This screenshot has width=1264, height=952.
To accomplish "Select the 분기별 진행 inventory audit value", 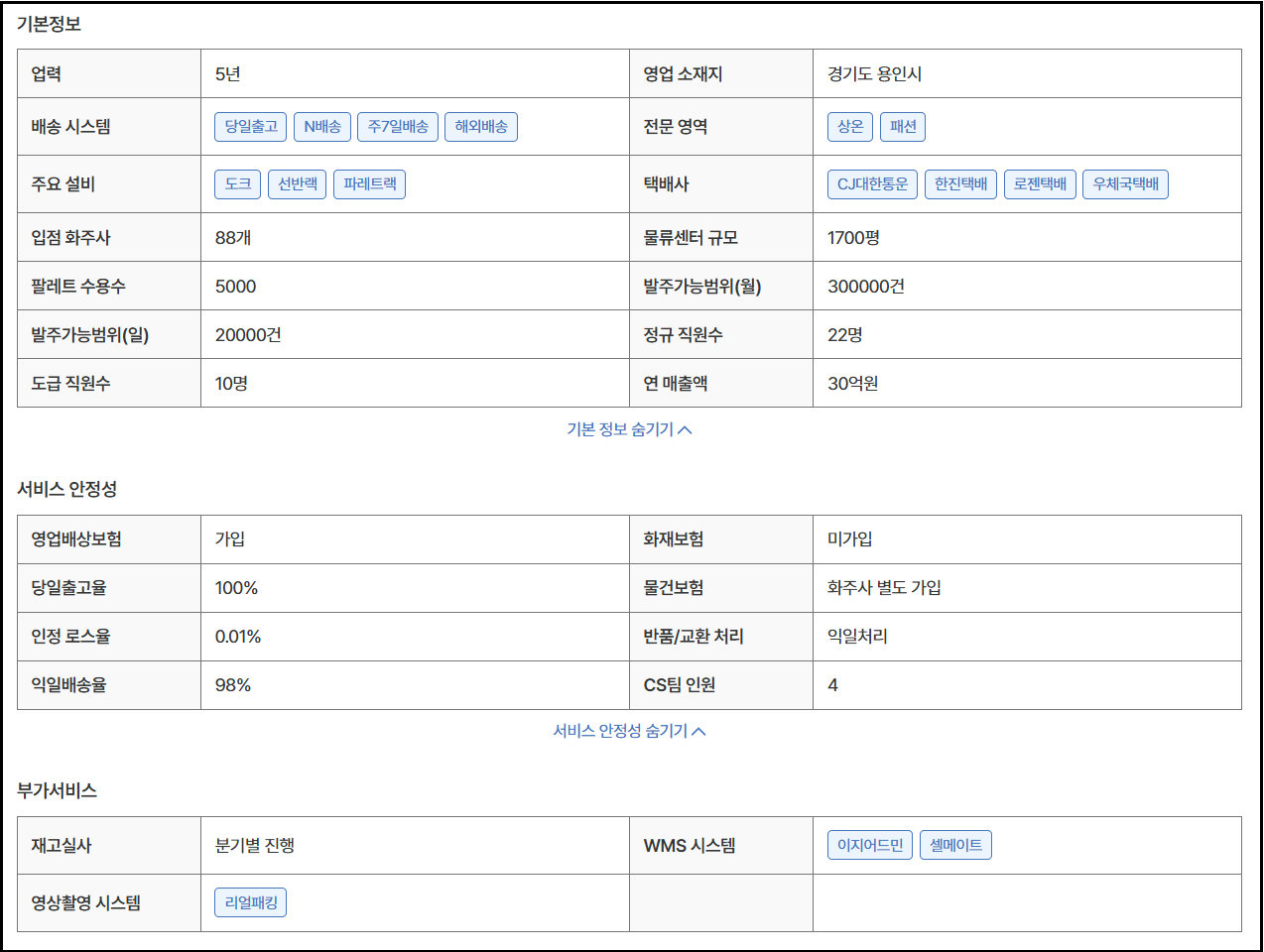I will [255, 846].
